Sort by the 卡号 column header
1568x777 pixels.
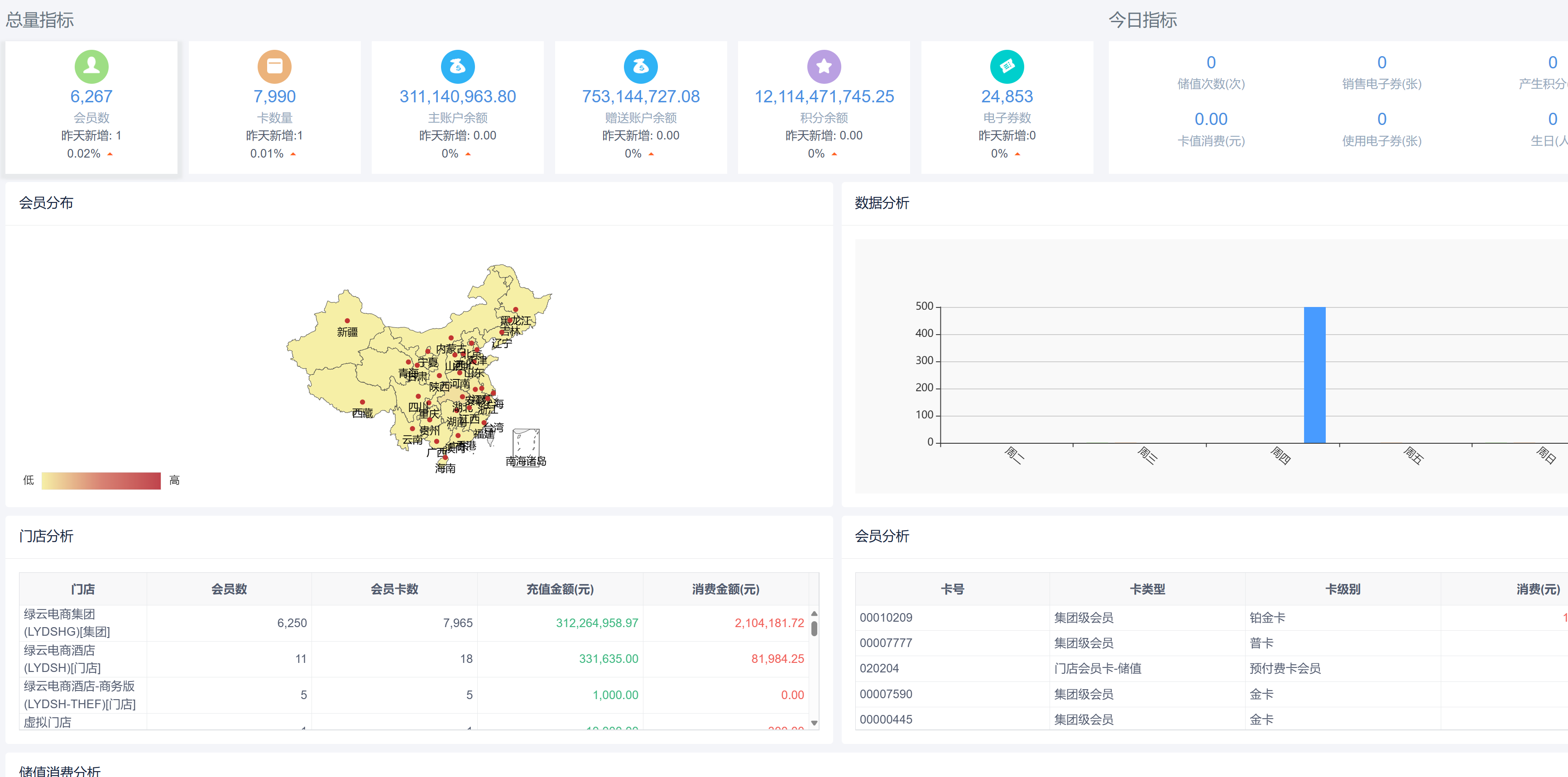tap(953, 589)
